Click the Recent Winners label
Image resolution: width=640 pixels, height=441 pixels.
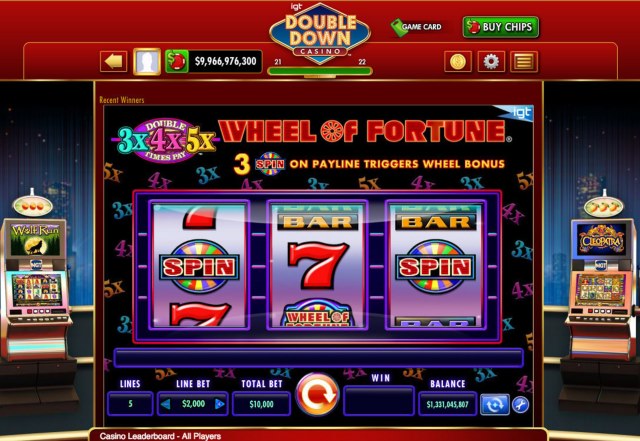coord(122,100)
